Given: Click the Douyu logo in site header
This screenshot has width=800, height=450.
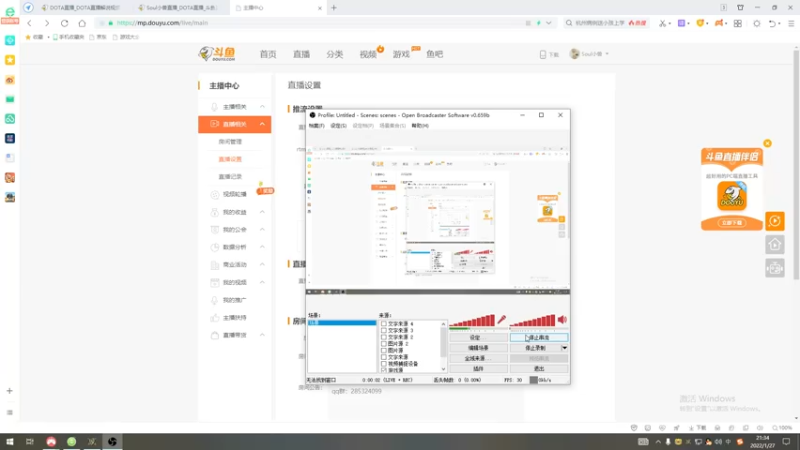Looking at the screenshot, I should pos(217,54).
